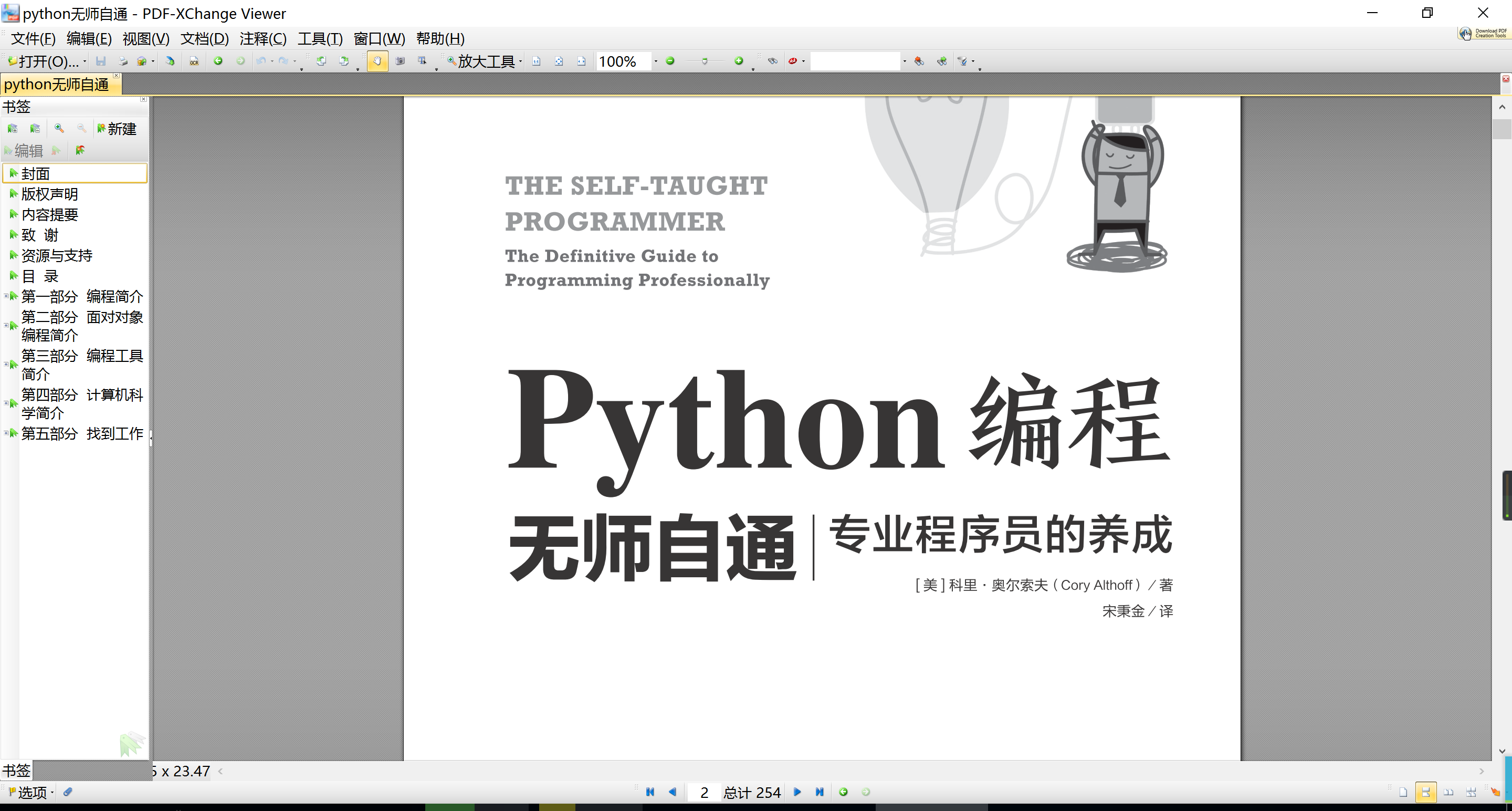Click the 打开(O)... open button
This screenshot has width=1512, height=811.
(x=44, y=61)
